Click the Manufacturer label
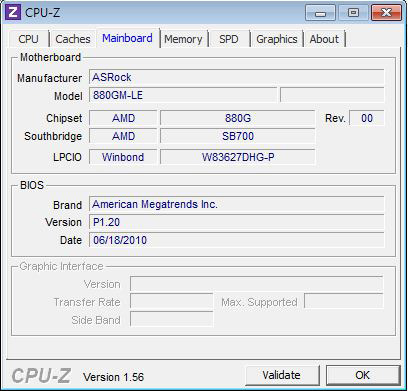The image size is (408, 391). point(49,78)
